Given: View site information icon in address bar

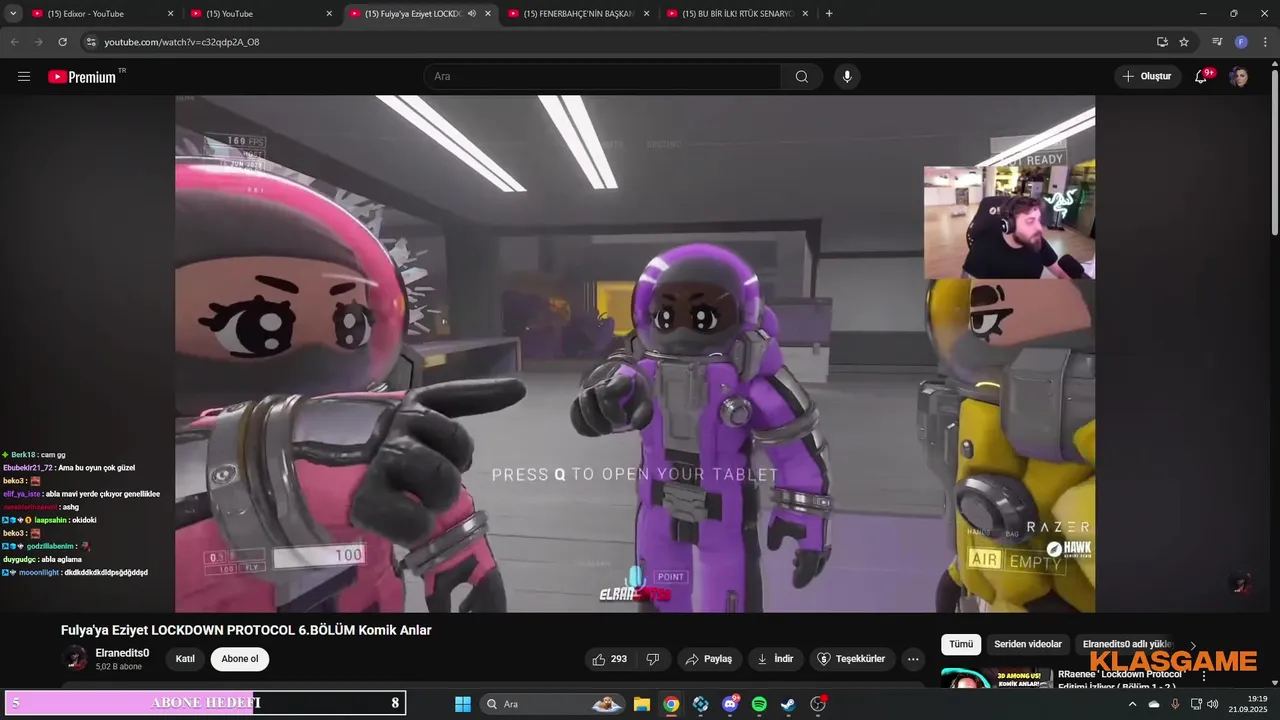Looking at the screenshot, I should click(91, 42).
